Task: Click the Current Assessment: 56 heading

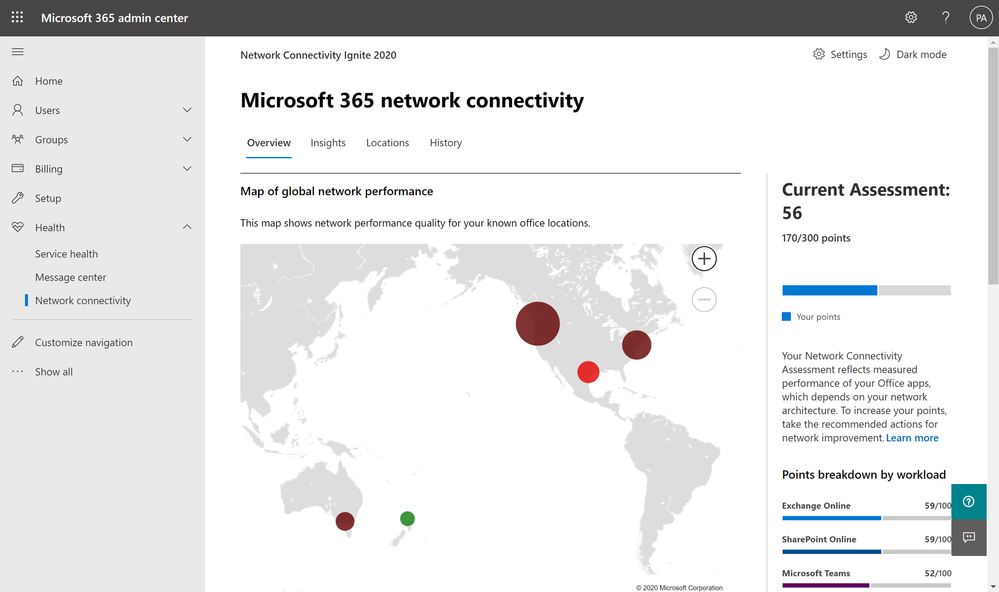Action: click(866, 201)
